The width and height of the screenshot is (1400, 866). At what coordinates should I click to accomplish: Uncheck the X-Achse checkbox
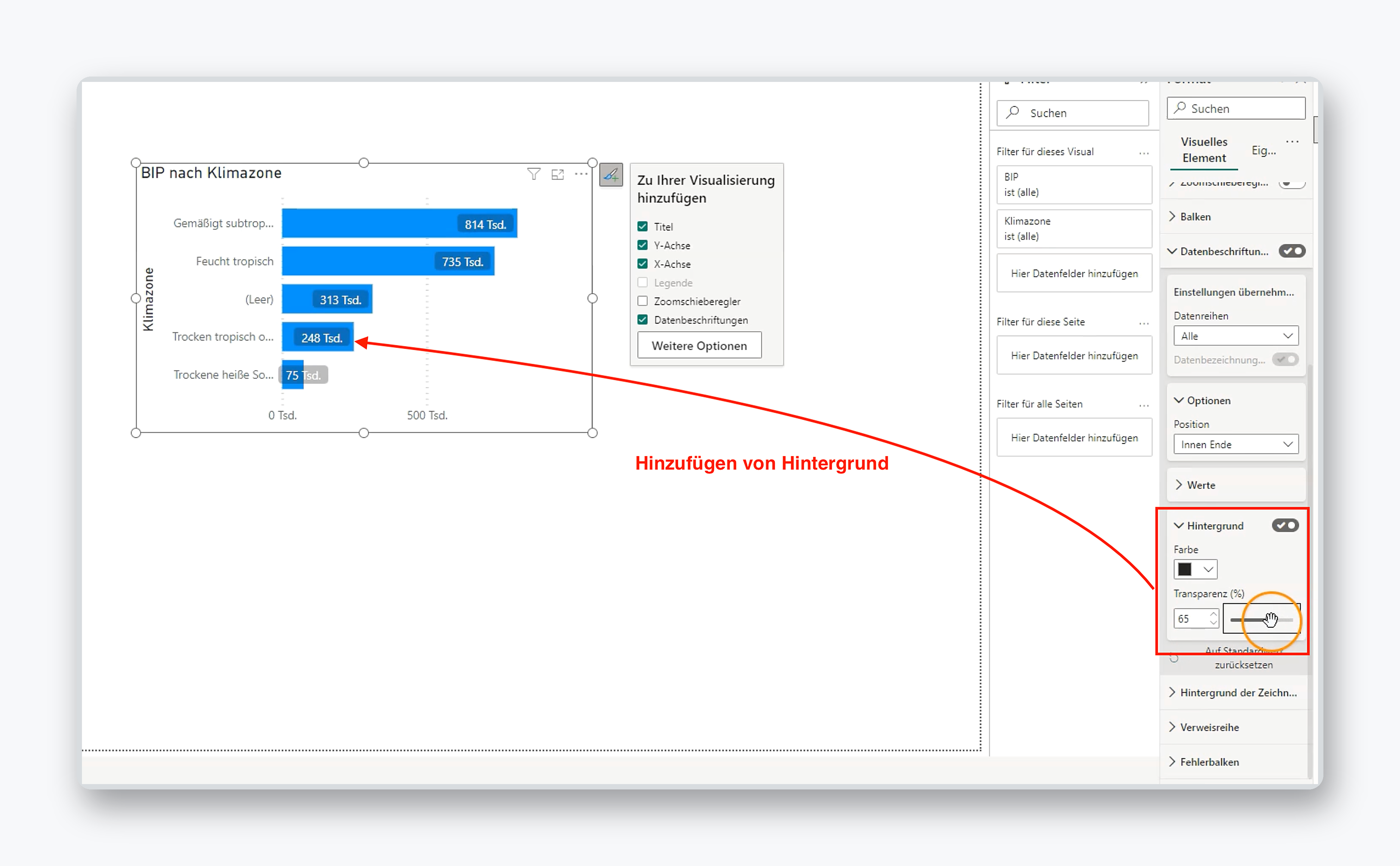pyautogui.click(x=642, y=263)
